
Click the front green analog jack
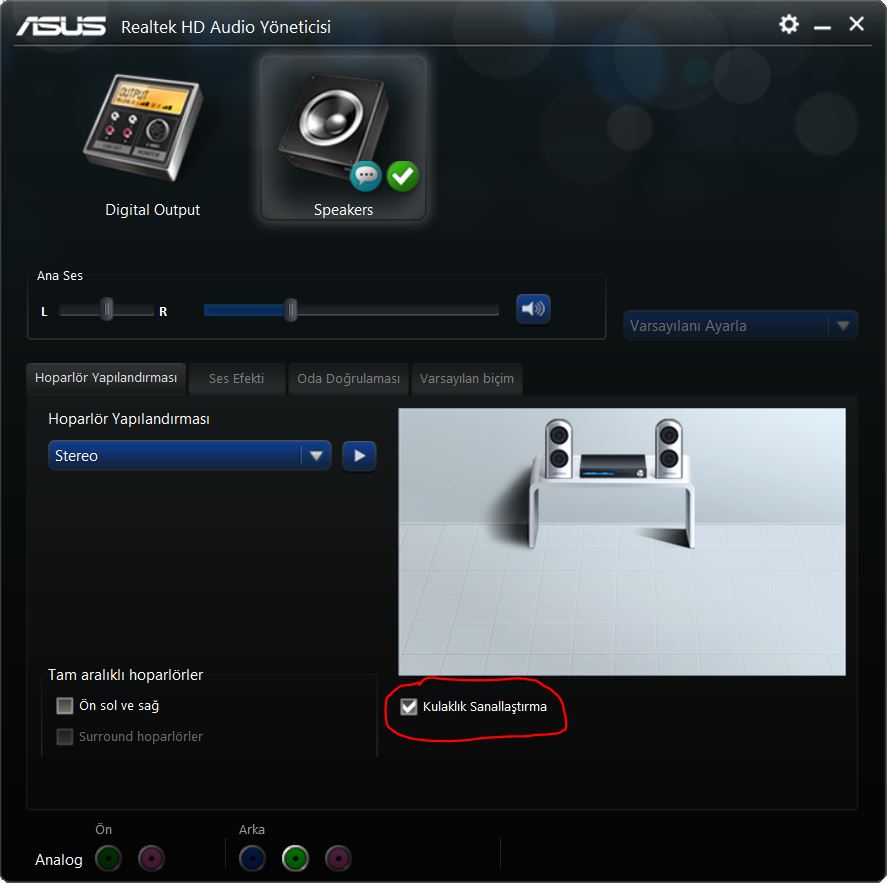108,858
